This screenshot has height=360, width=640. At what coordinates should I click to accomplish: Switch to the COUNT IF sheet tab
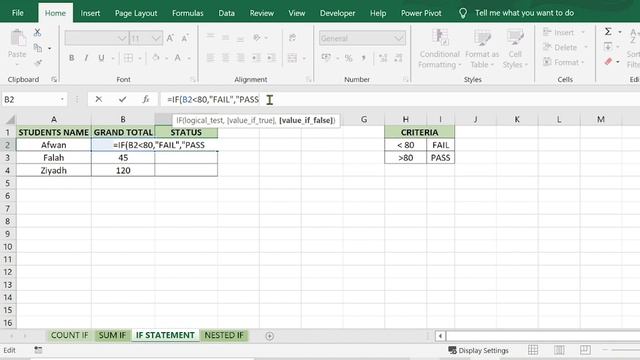(69, 335)
